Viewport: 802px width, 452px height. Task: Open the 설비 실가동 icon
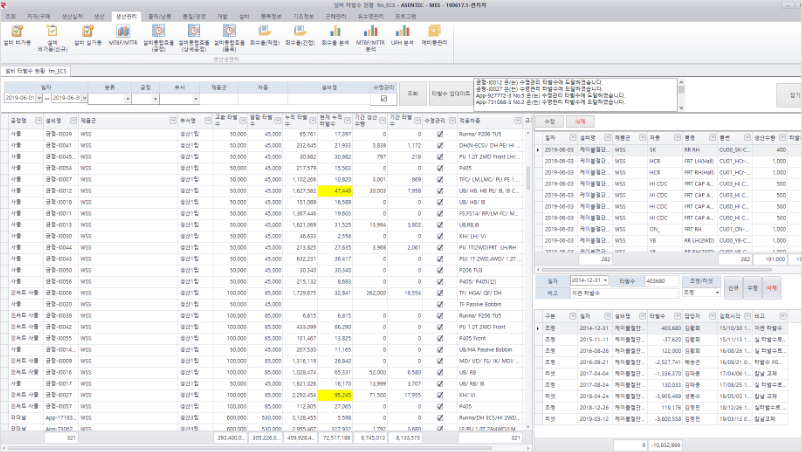tap(88, 35)
